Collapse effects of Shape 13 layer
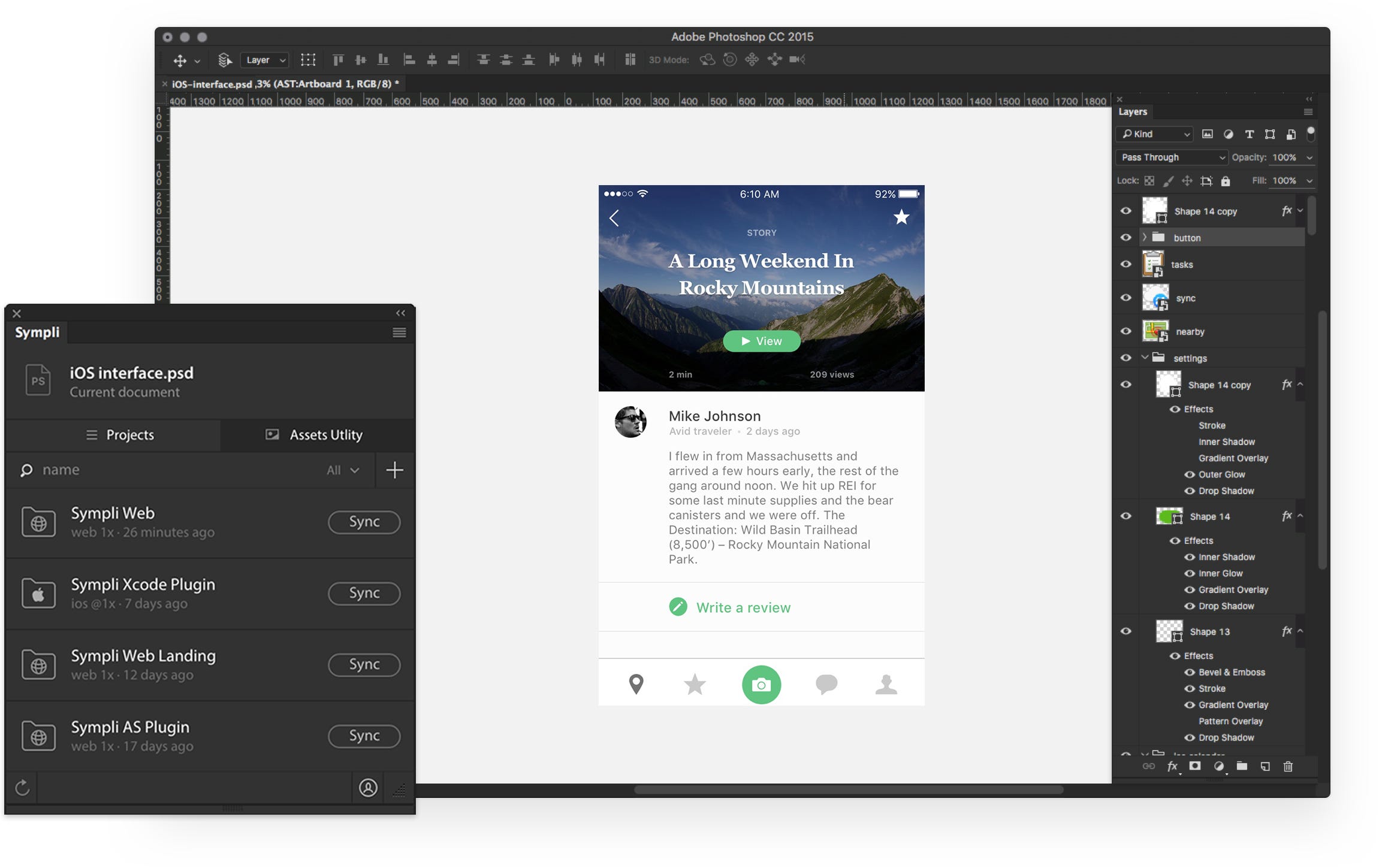 coord(1300,631)
